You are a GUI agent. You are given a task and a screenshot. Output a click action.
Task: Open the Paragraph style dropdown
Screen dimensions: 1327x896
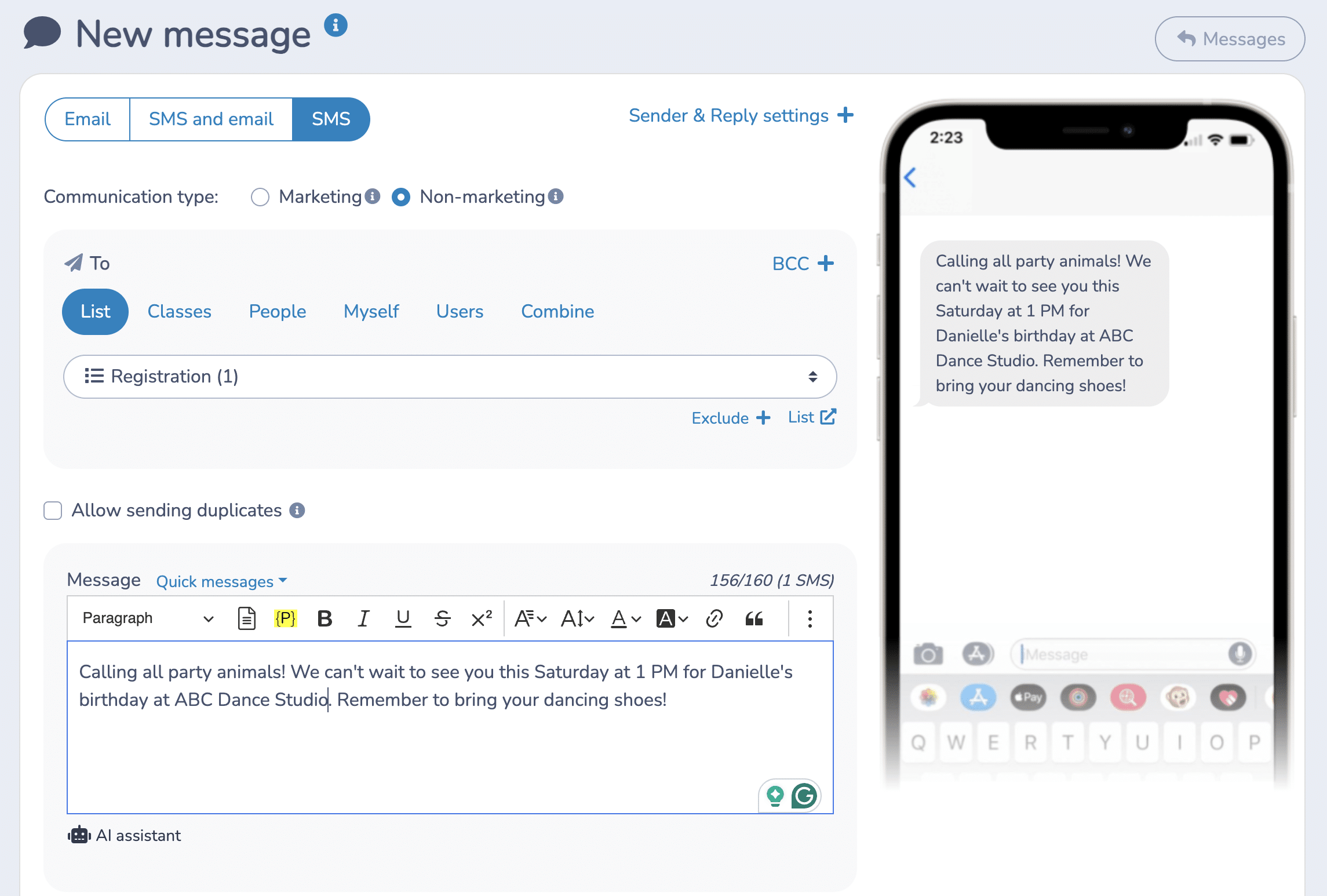point(148,618)
